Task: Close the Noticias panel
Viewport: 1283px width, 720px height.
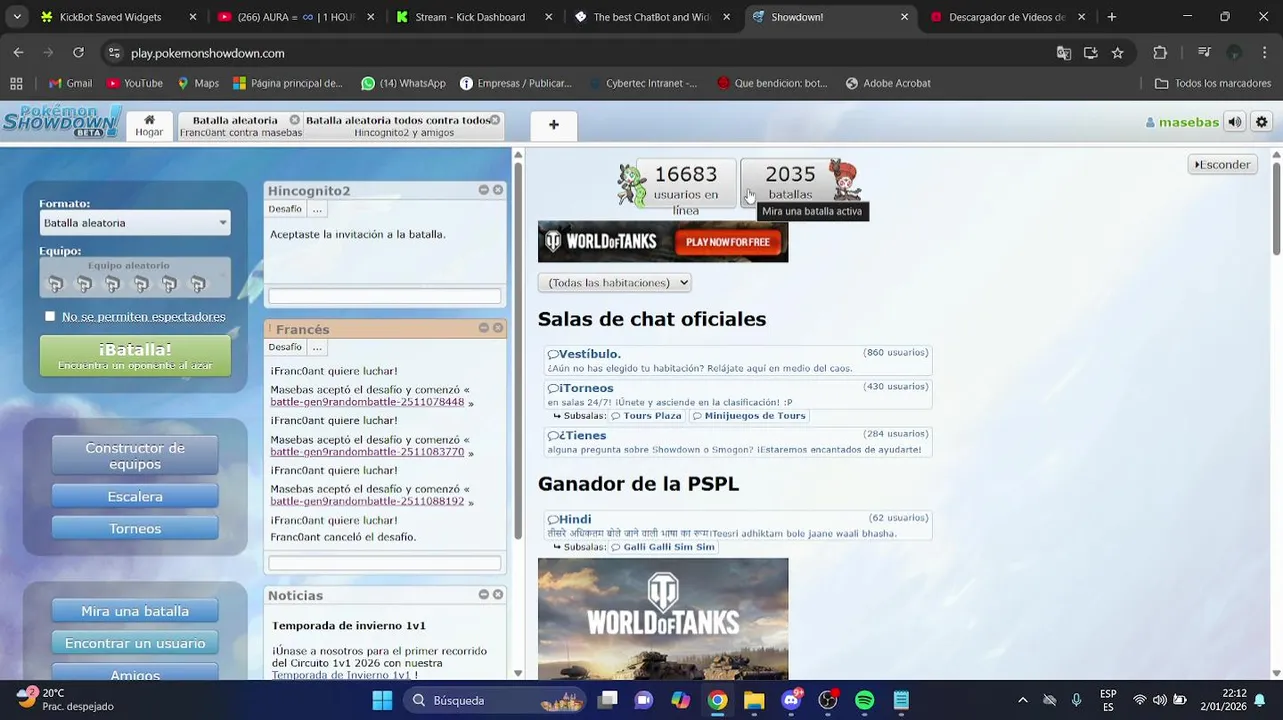Action: click(x=498, y=594)
